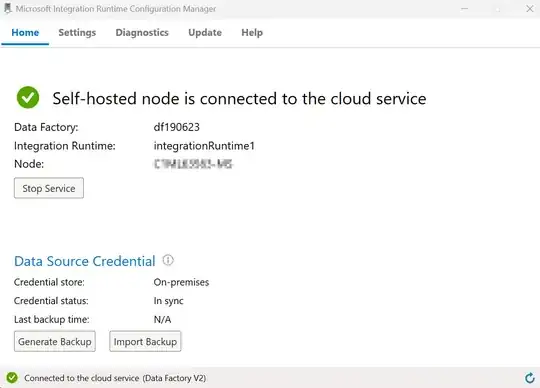Switch to the Home tab
The image size is (540, 388).
coord(25,32)
